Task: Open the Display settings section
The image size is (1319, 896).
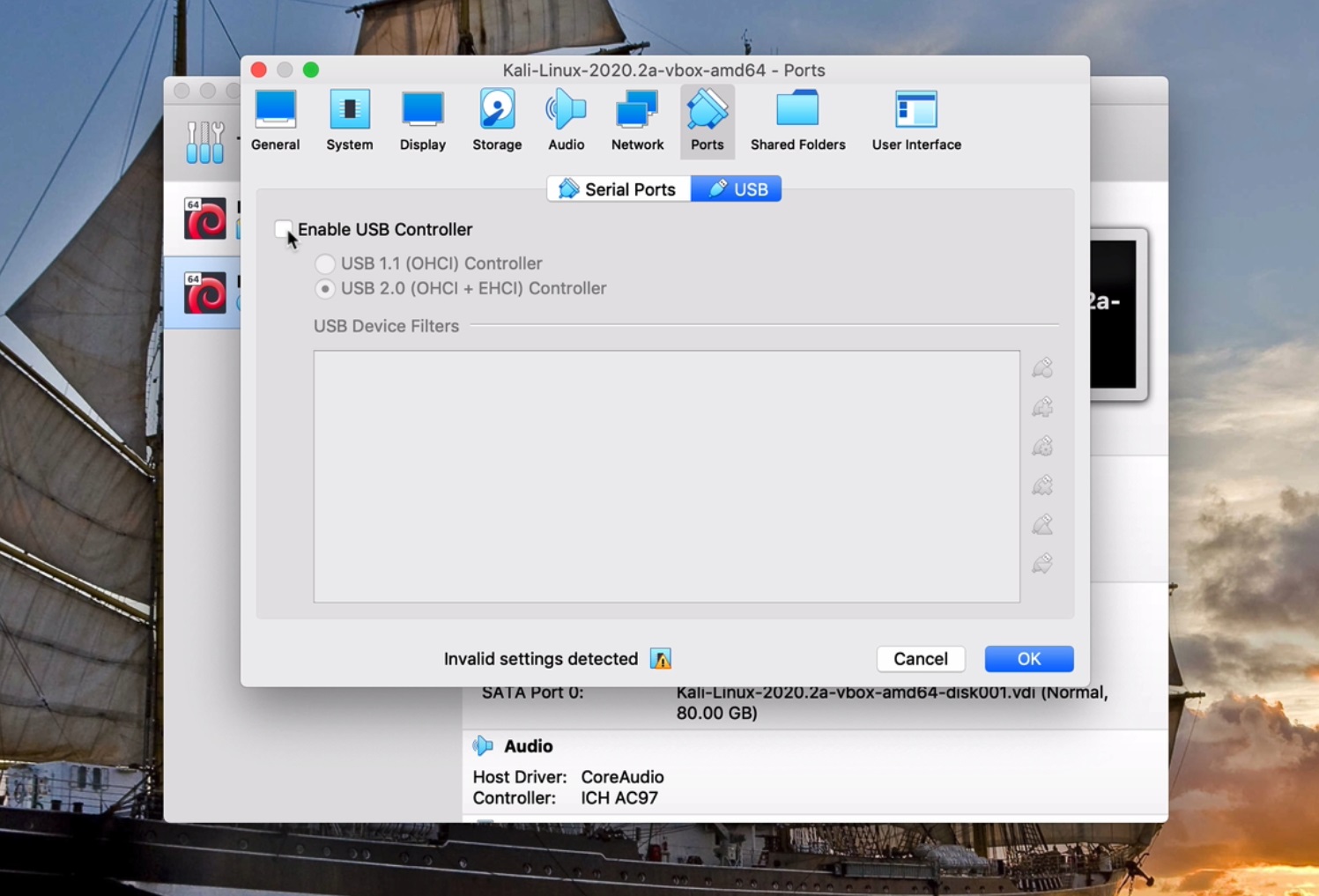Action: click(x=423, y=121)
